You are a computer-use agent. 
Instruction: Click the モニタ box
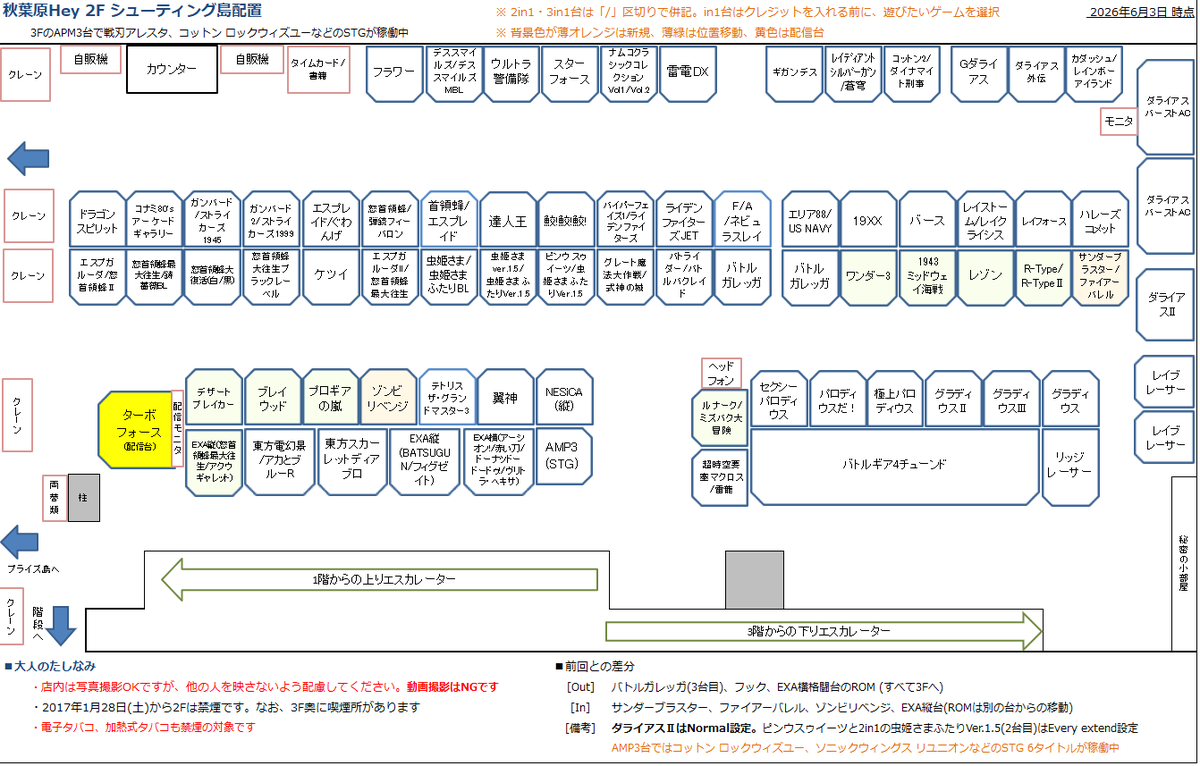tap(1117, 121)
